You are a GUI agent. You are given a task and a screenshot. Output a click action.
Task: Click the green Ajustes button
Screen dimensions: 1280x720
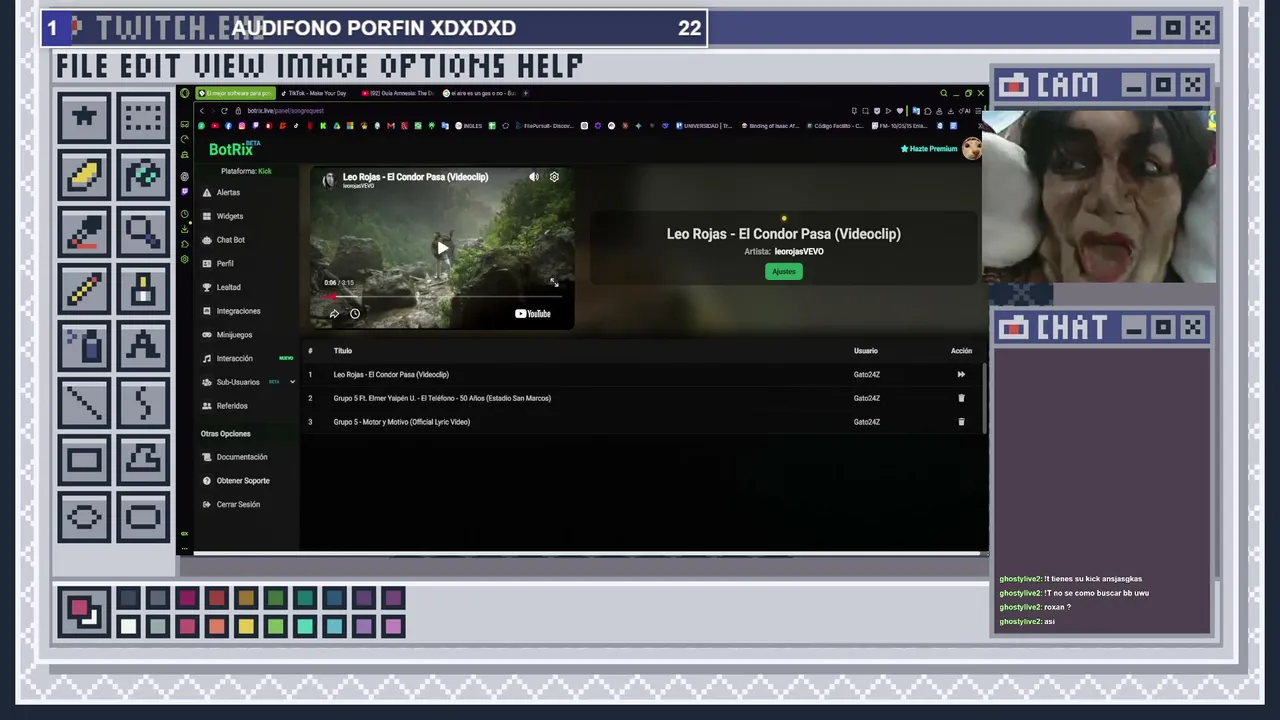click(x=784, y=271)
